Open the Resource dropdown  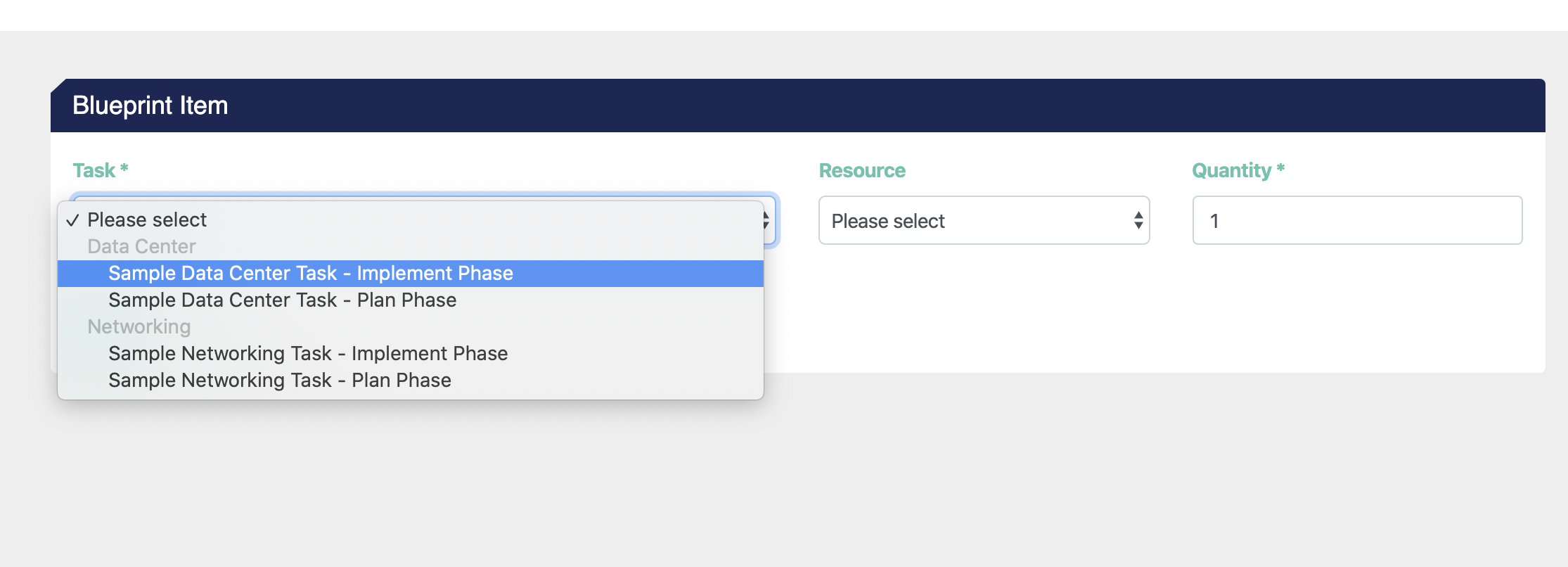point(983,221)
